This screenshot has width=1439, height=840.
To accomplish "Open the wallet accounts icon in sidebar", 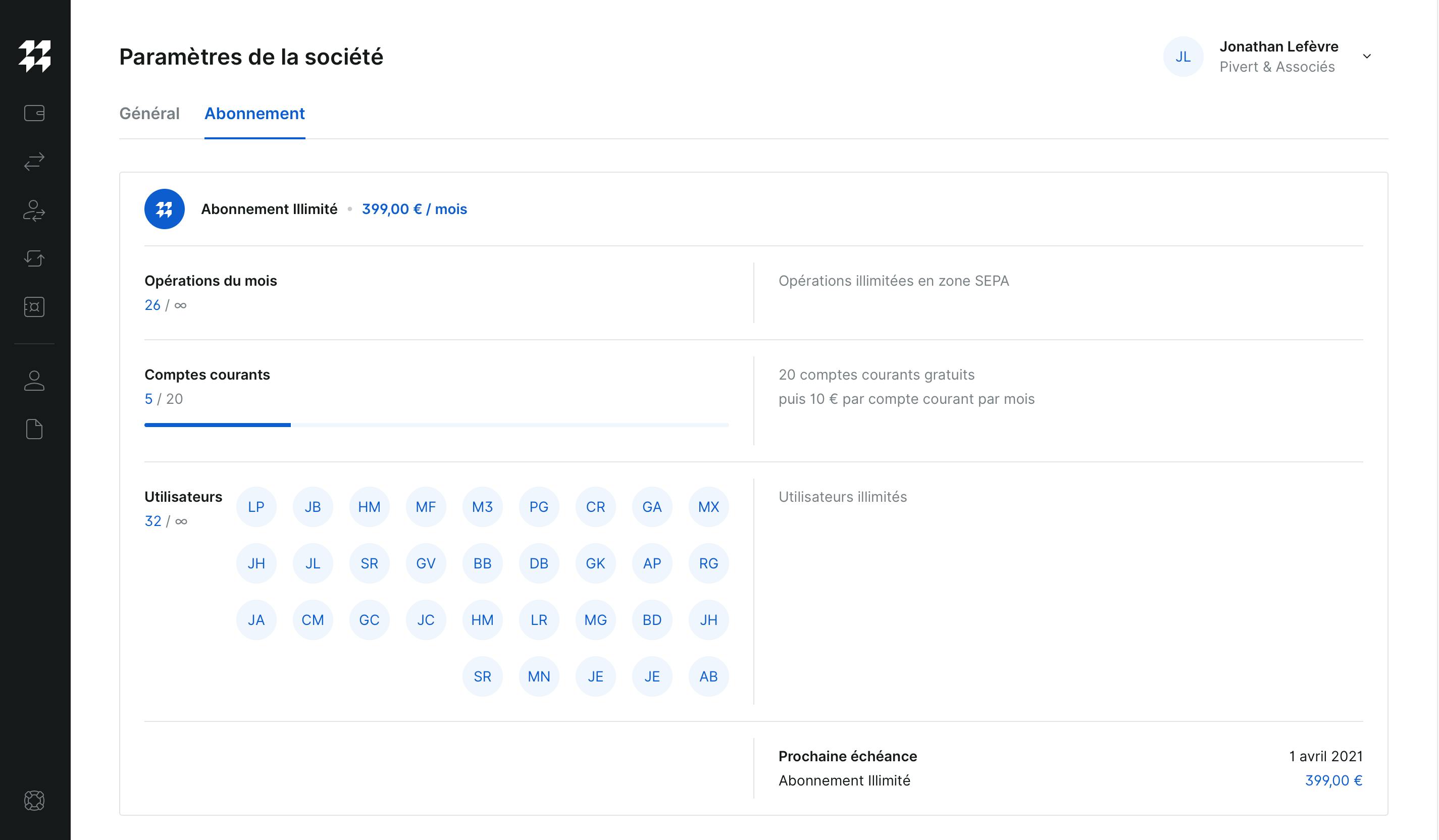I will [x=34, y=113].
